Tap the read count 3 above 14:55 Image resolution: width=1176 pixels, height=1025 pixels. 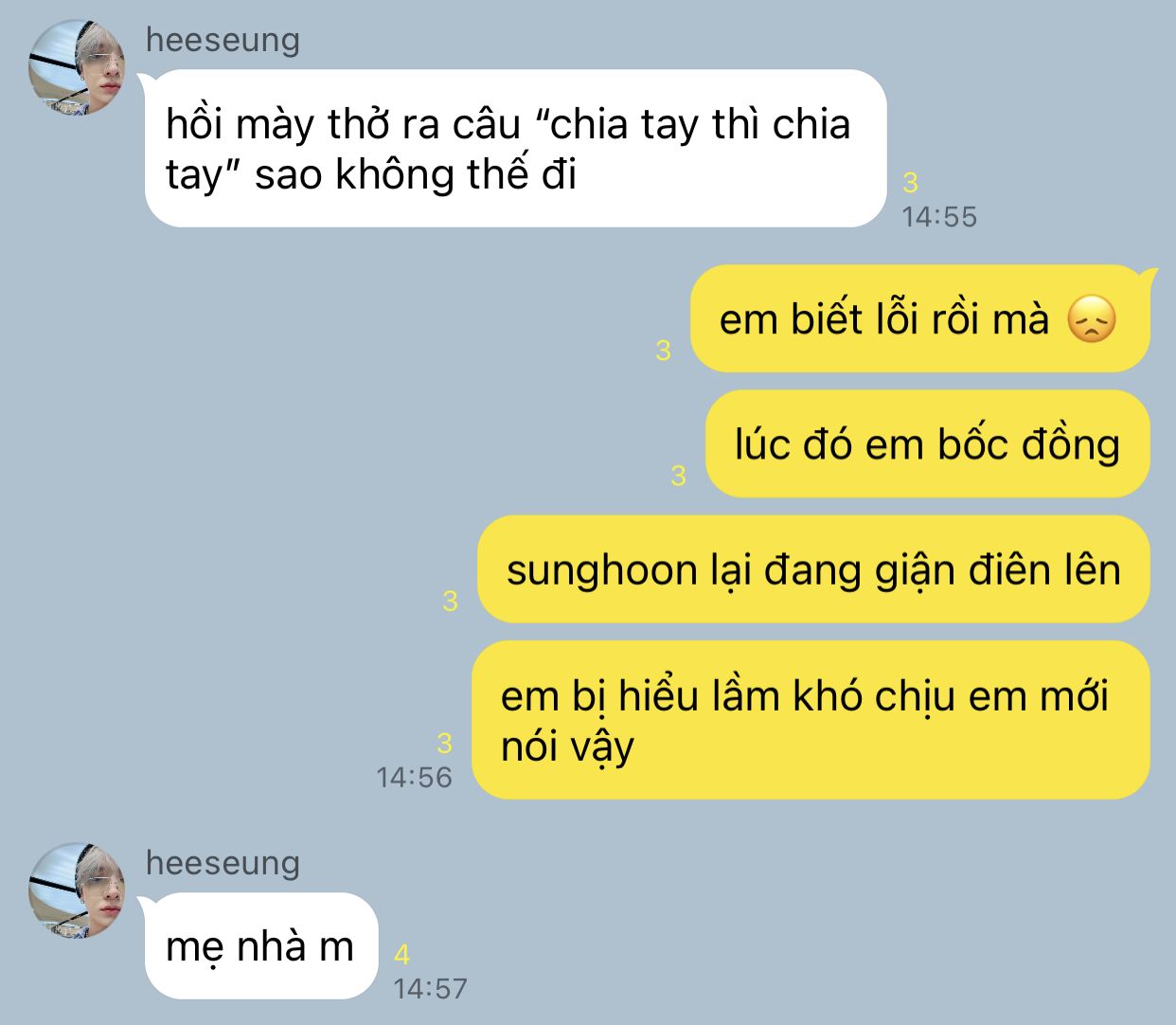pyautogui.click(x=911, y=182)
